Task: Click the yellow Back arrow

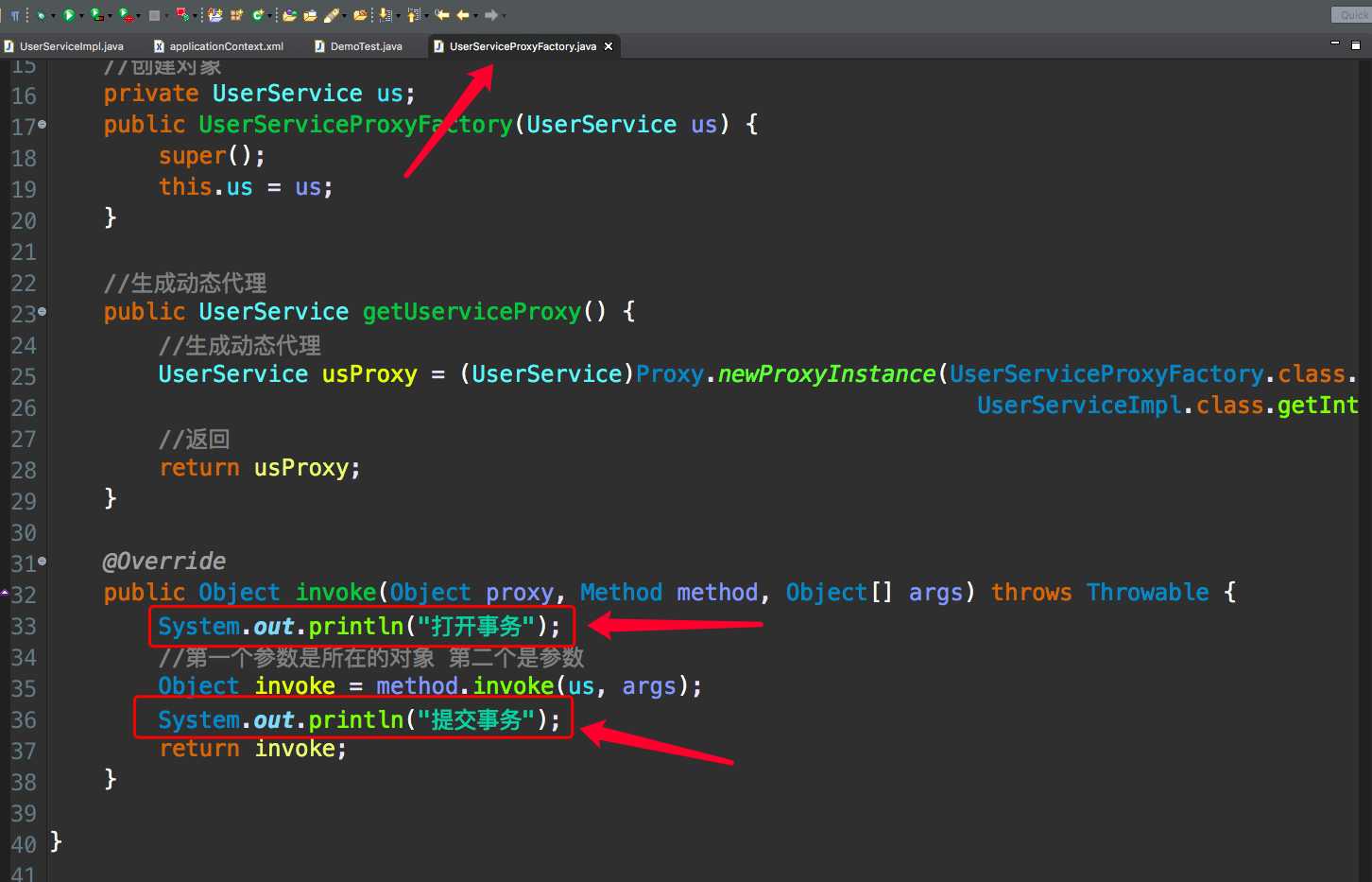Action: 463,15
